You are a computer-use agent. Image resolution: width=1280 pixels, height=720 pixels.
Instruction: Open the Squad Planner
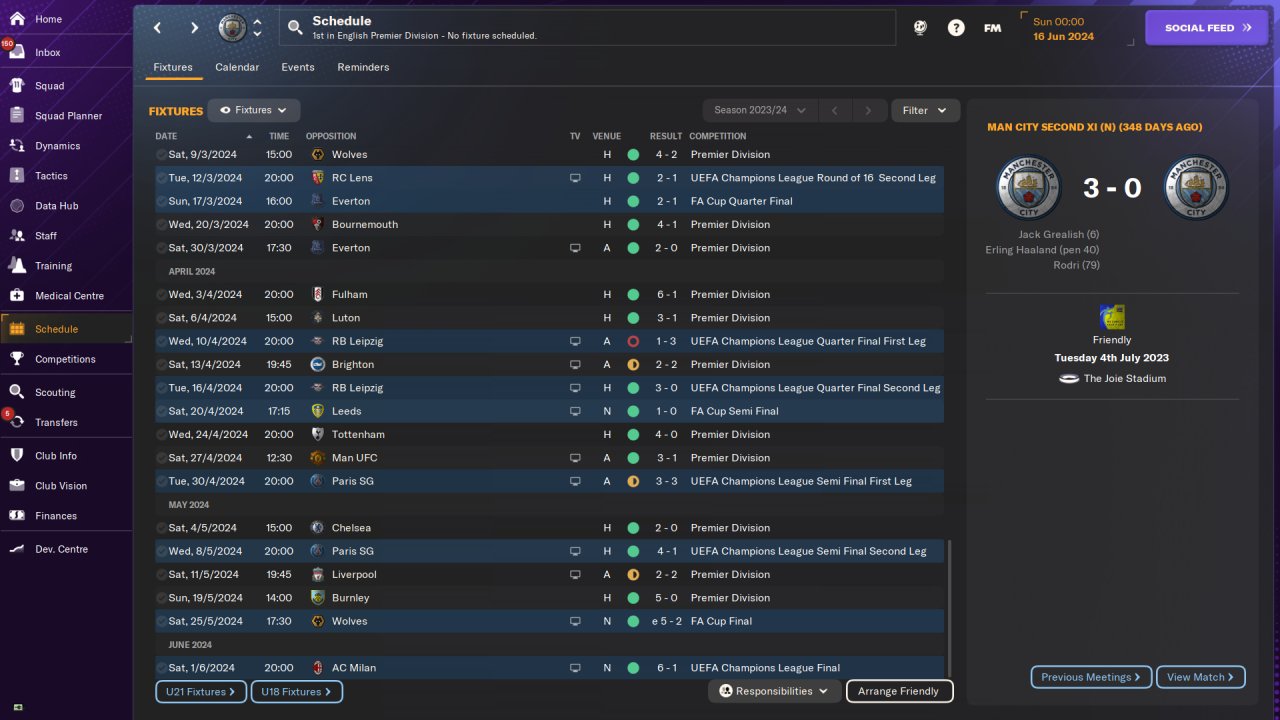click(68, 116)
